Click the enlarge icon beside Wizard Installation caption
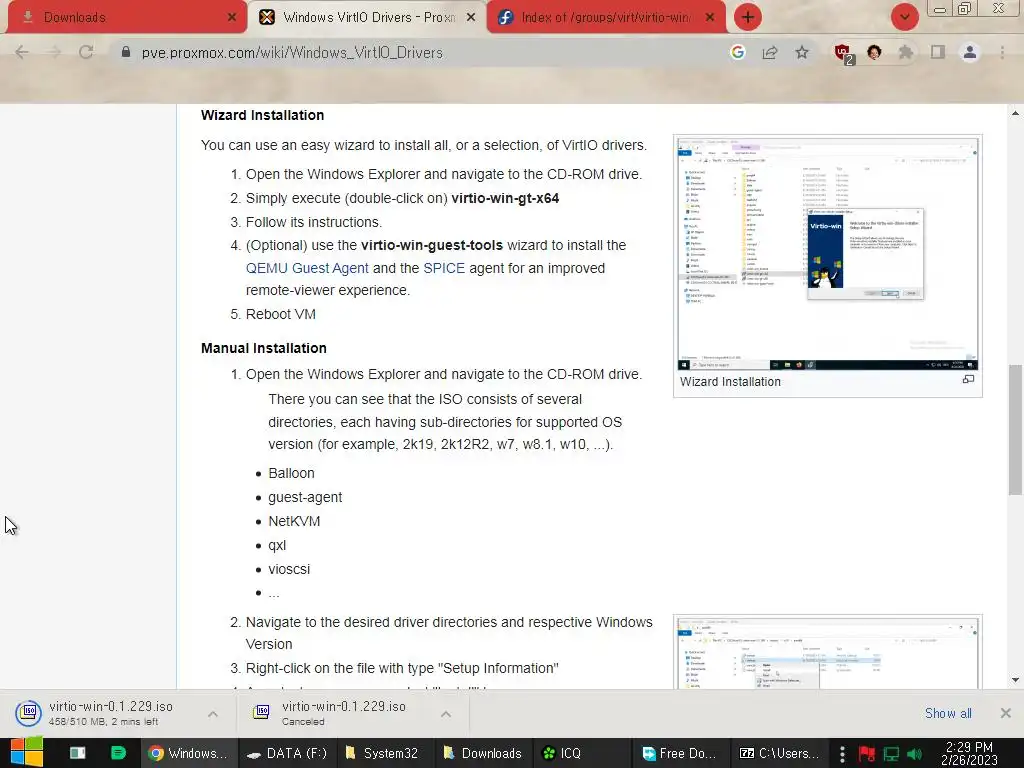 968,379
